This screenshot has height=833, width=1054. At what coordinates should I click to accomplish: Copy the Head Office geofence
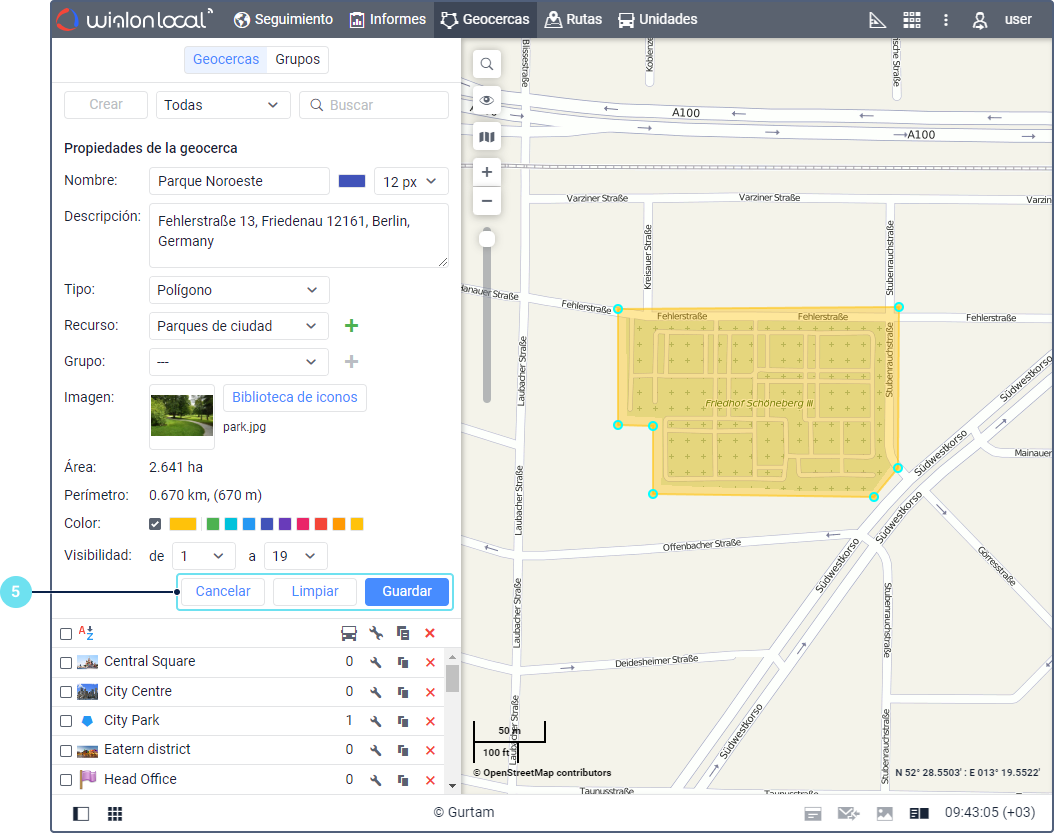pyautogui.click(x=403, y=780)
